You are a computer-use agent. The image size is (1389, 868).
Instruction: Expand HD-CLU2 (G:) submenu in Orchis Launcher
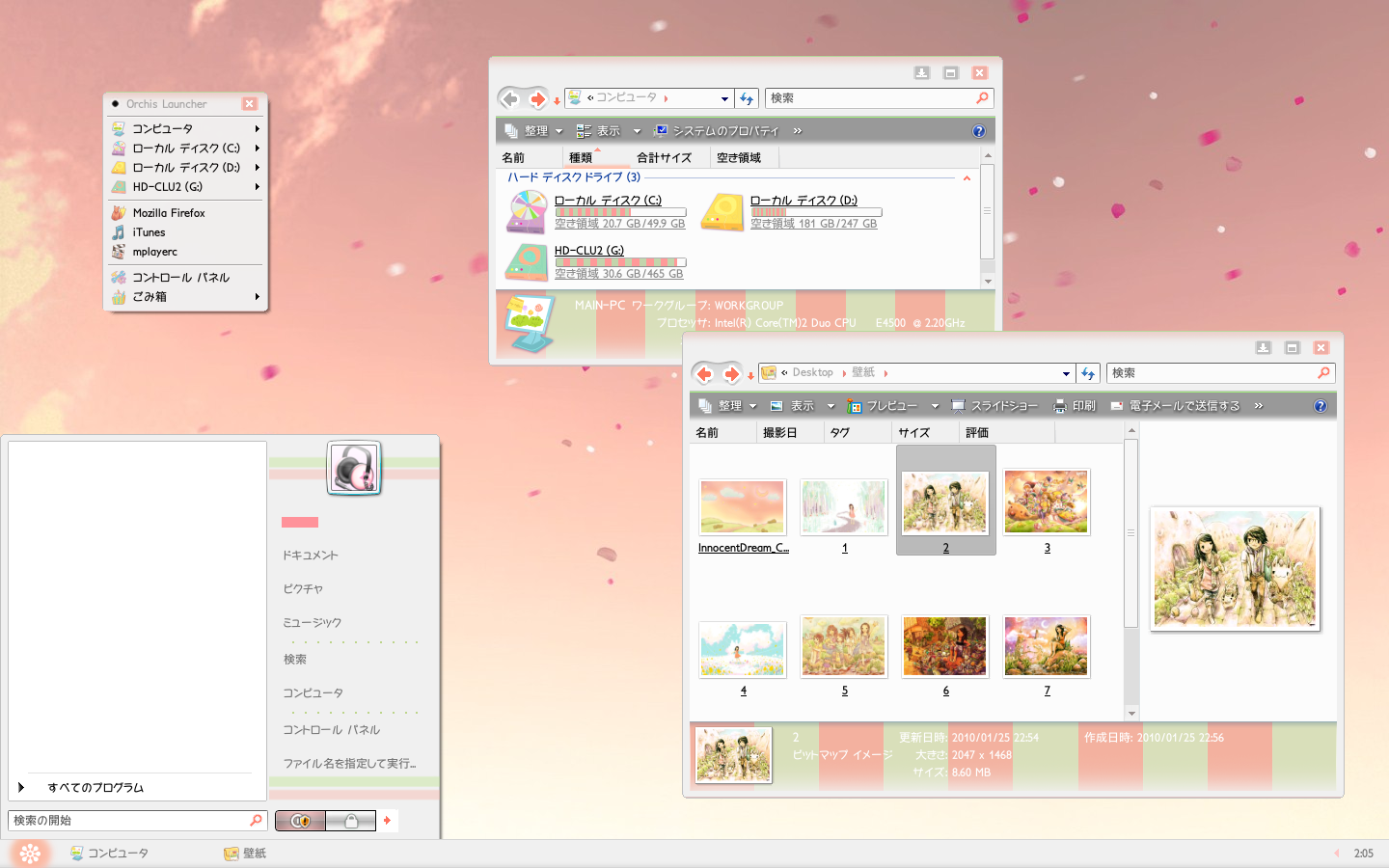click(257, 187)
